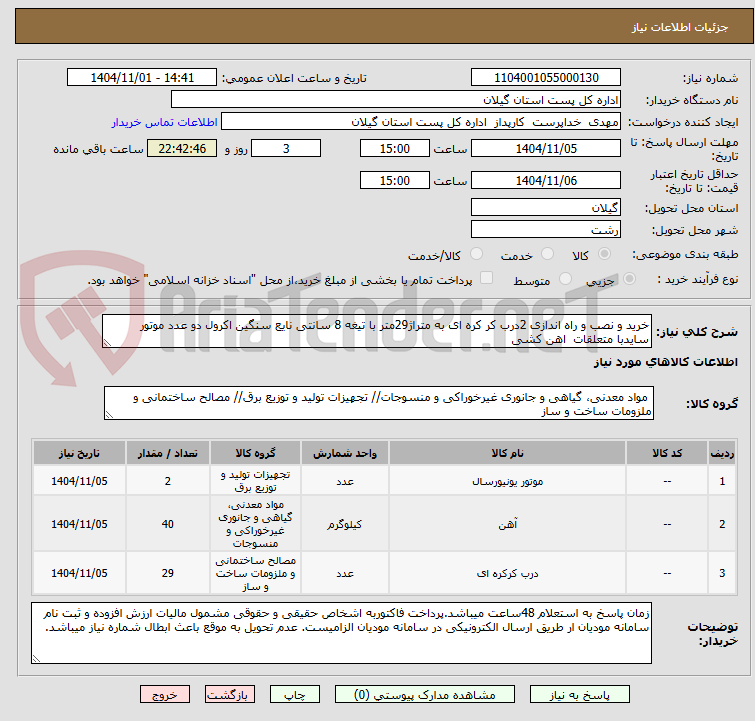
Task: Click quantity cell showing 40
Action: click(x=167, y=524)
